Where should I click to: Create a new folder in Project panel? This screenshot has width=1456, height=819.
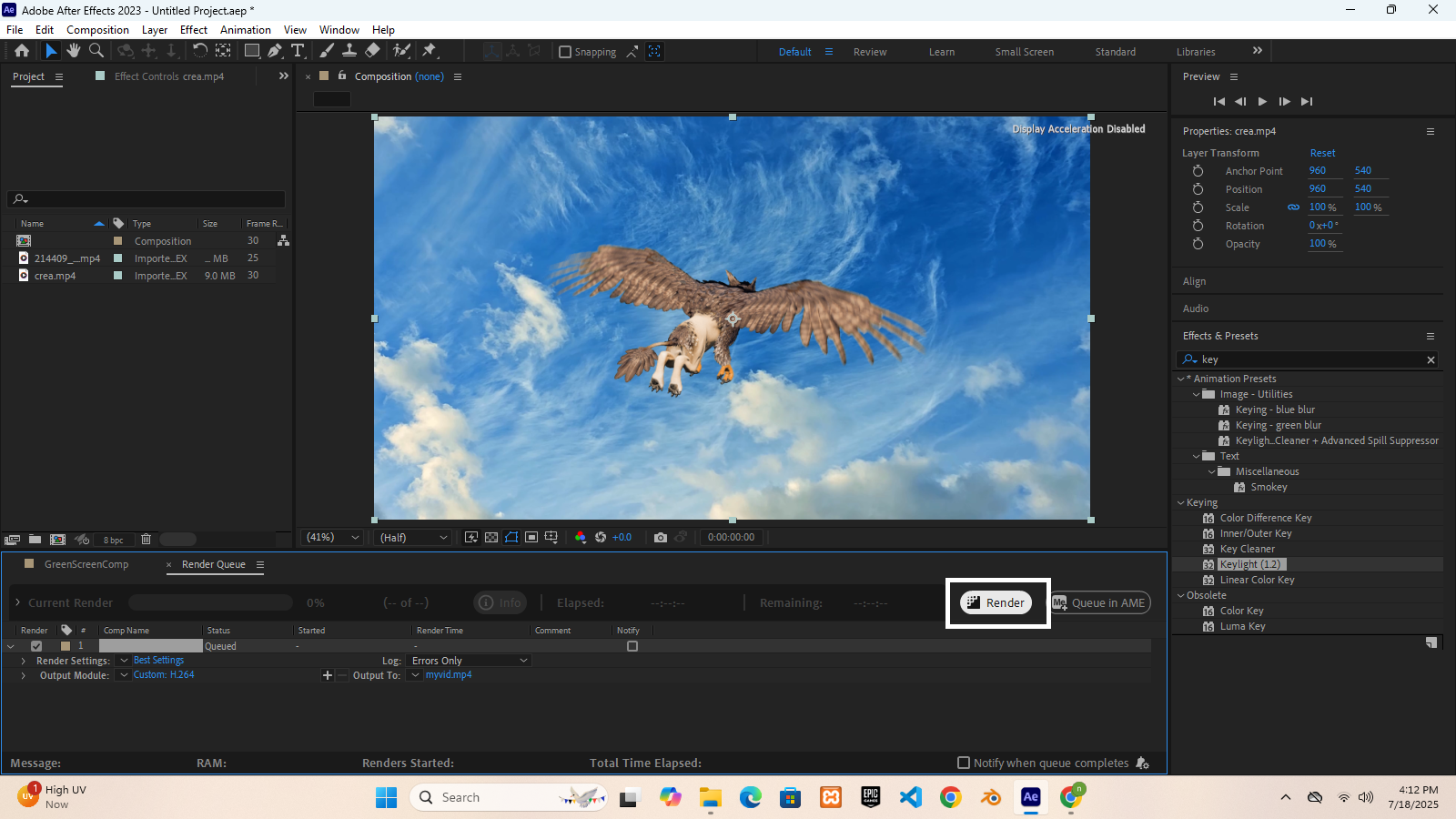[x=35, y=540]
